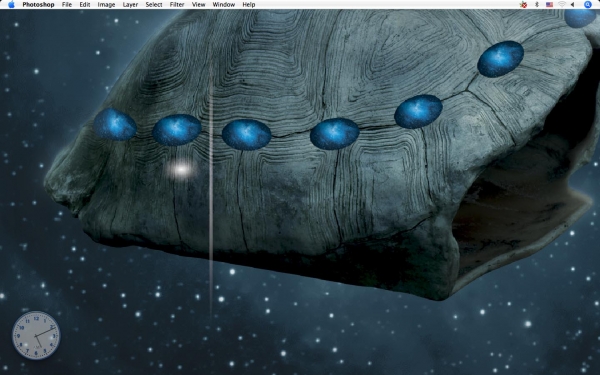Open the Select menu
600x375 pixels.
[x=154, y=5]
